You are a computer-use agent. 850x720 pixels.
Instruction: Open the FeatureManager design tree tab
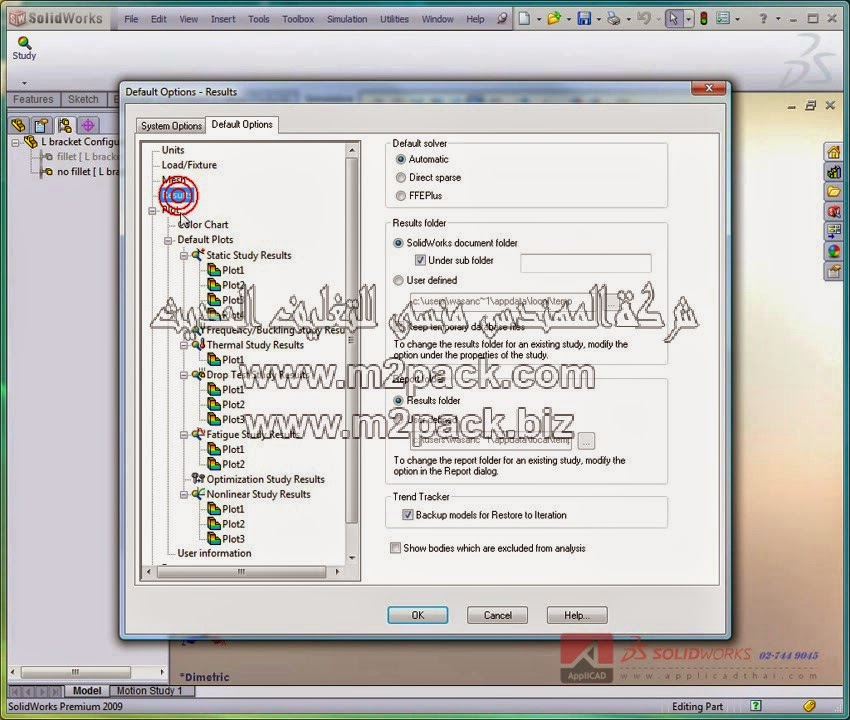[18, 125]
